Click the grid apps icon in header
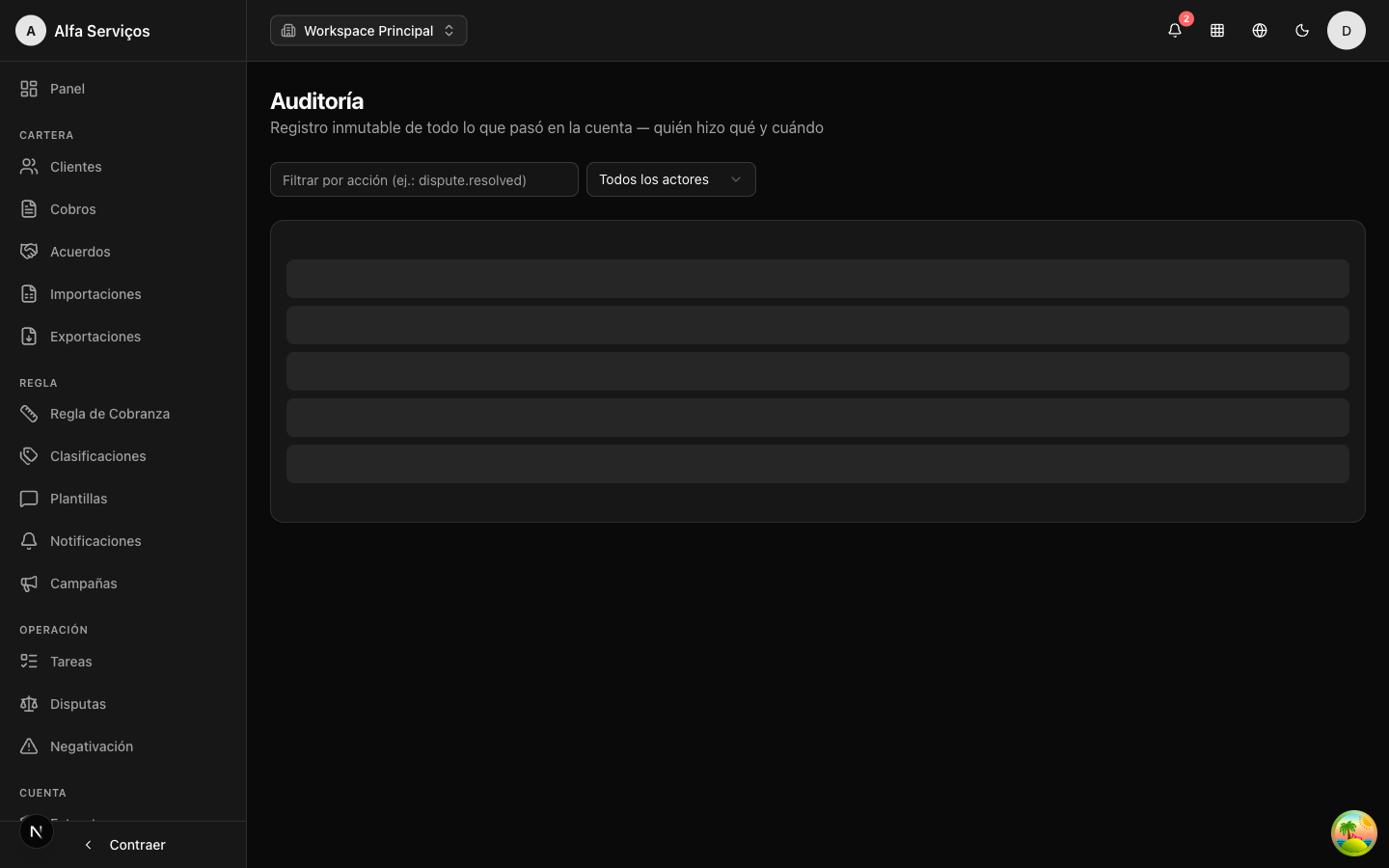The height and width of the screenshot is (868, 1389). [x=1217, y=31]
